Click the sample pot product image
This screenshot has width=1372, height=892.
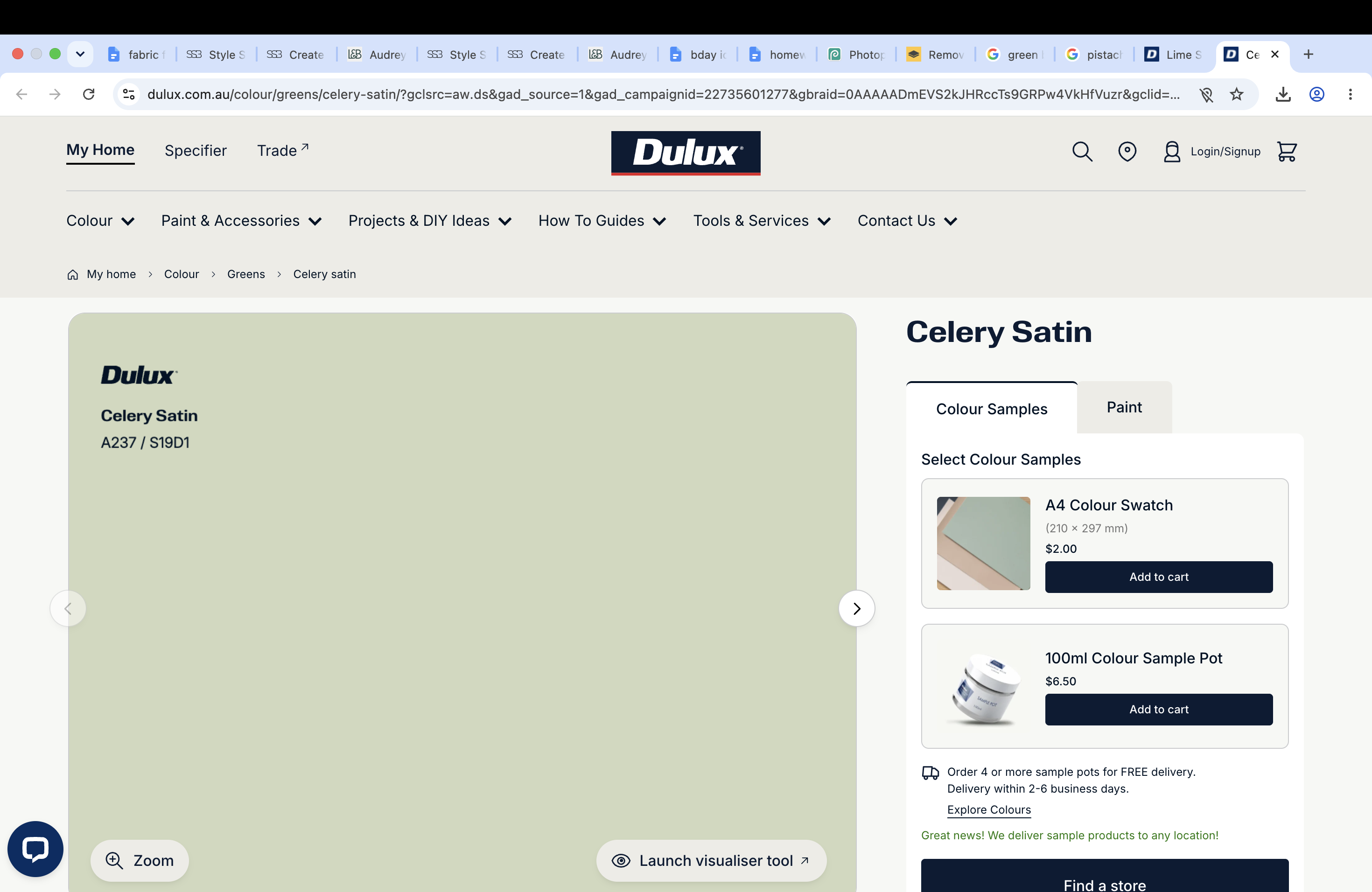(983, 688)
